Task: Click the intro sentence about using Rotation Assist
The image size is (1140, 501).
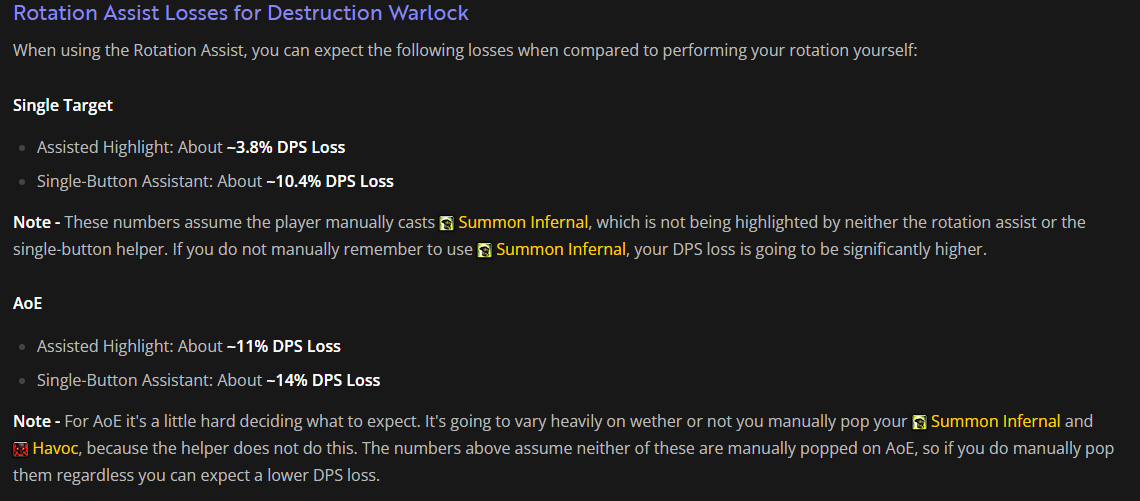Action: point(465,49)
